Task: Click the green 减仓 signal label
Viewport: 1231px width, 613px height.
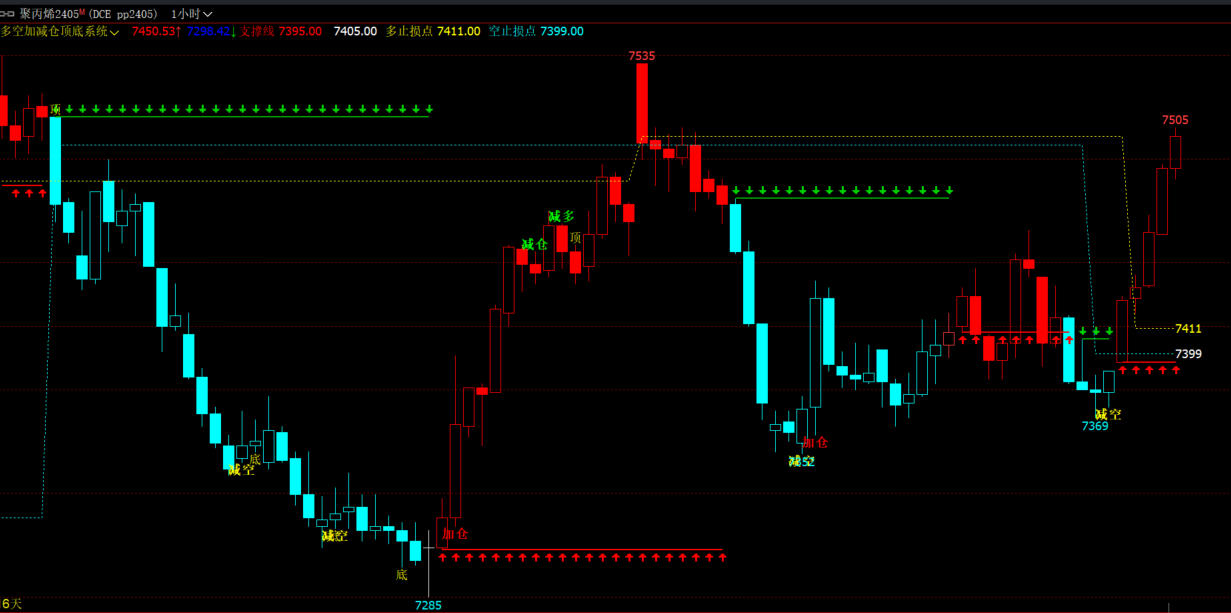Action: pos(535,244)
